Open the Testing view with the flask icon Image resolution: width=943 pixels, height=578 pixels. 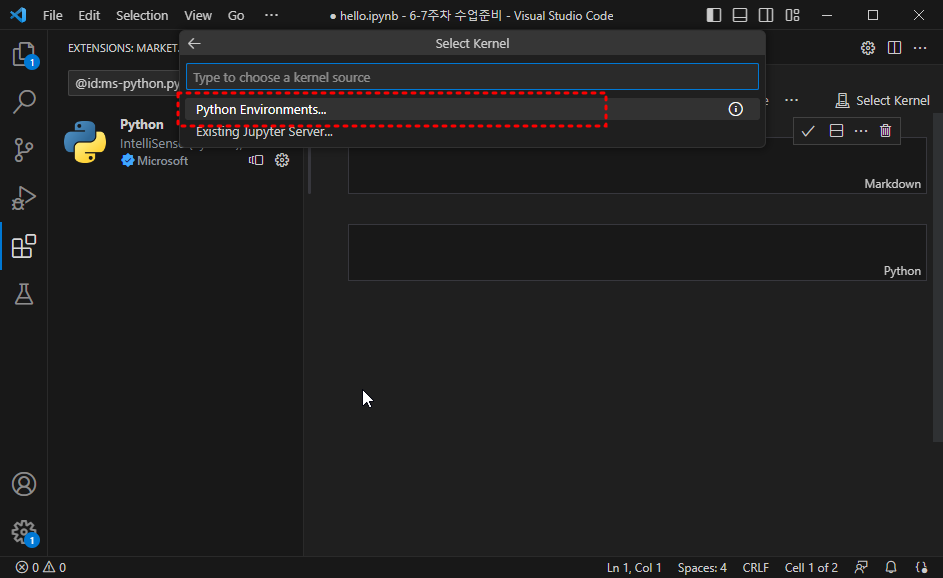[24, 293]
